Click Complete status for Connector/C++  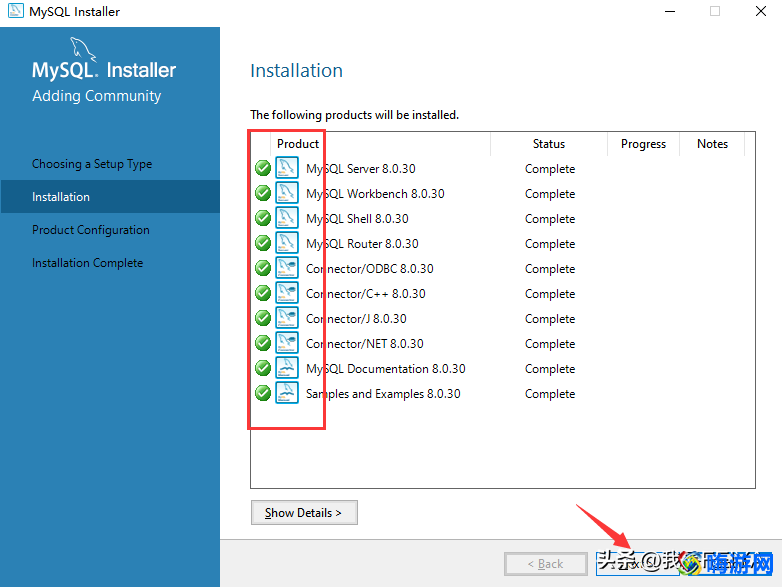550,294
